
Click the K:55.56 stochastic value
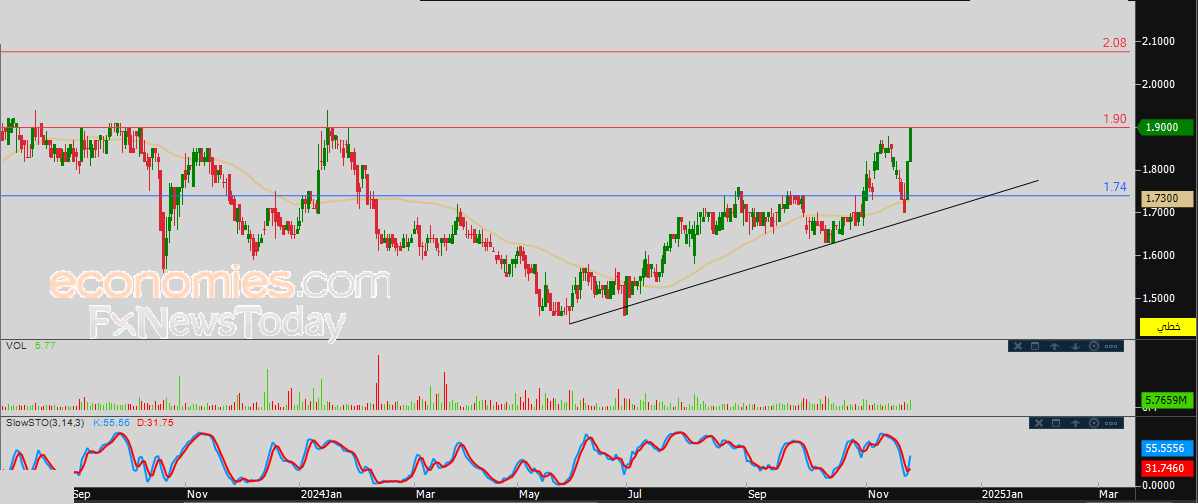pos(112,422)
